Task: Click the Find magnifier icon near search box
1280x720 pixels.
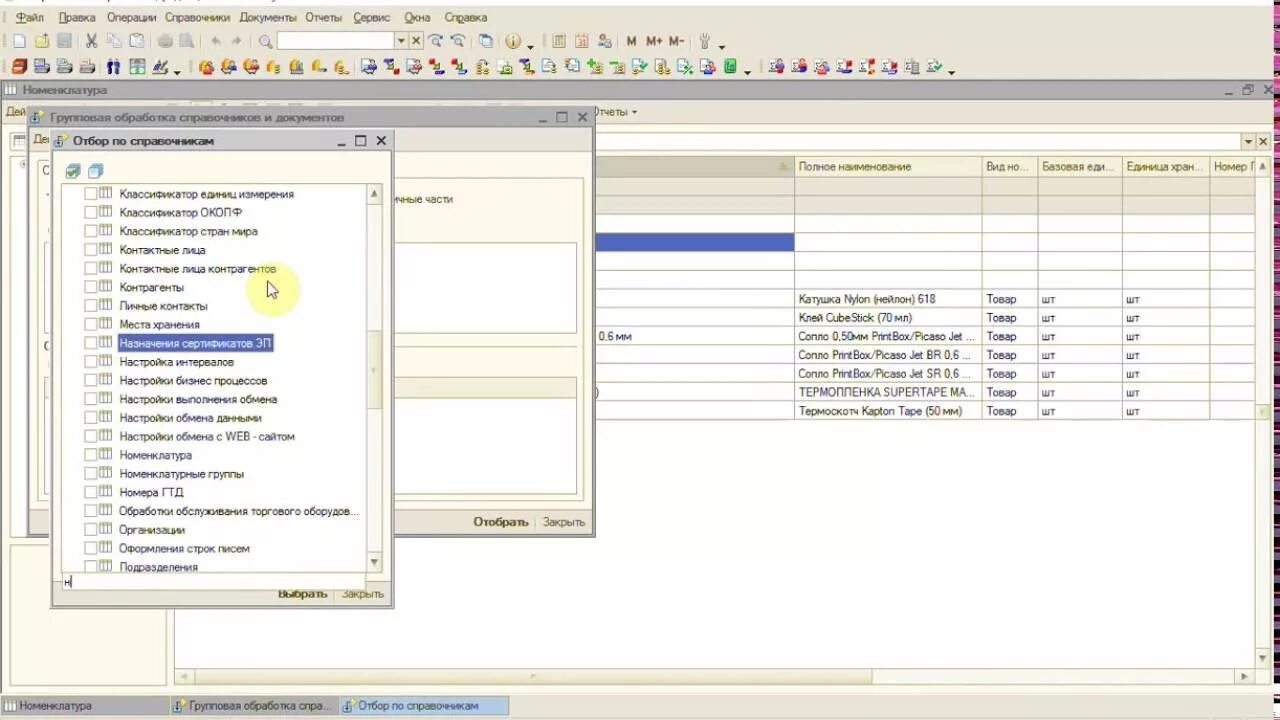Action: [x=265, y=41]
